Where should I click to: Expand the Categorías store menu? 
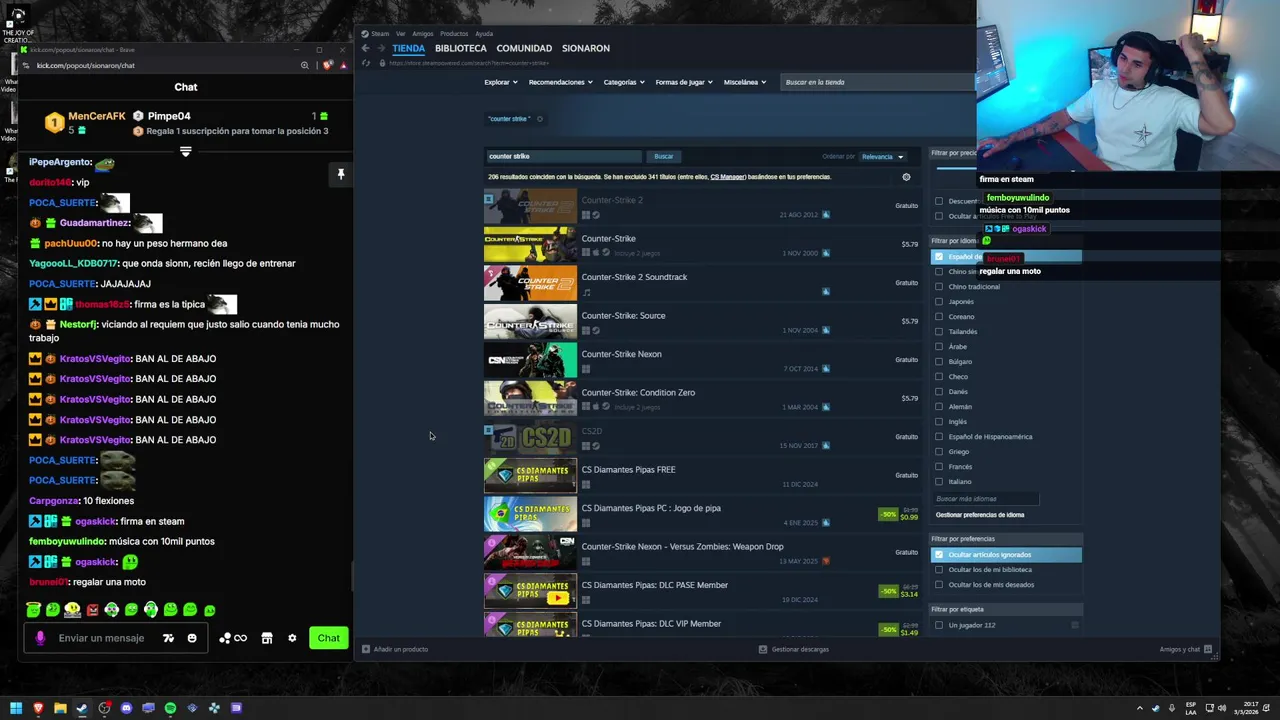624,82
